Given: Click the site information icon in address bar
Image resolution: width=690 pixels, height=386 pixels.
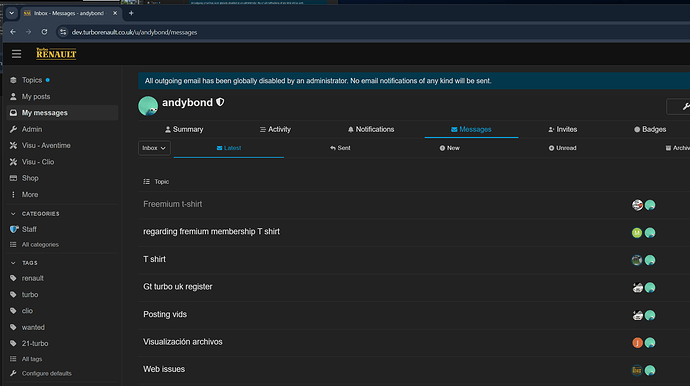Looking at the screenshot, I should (63, 32).
